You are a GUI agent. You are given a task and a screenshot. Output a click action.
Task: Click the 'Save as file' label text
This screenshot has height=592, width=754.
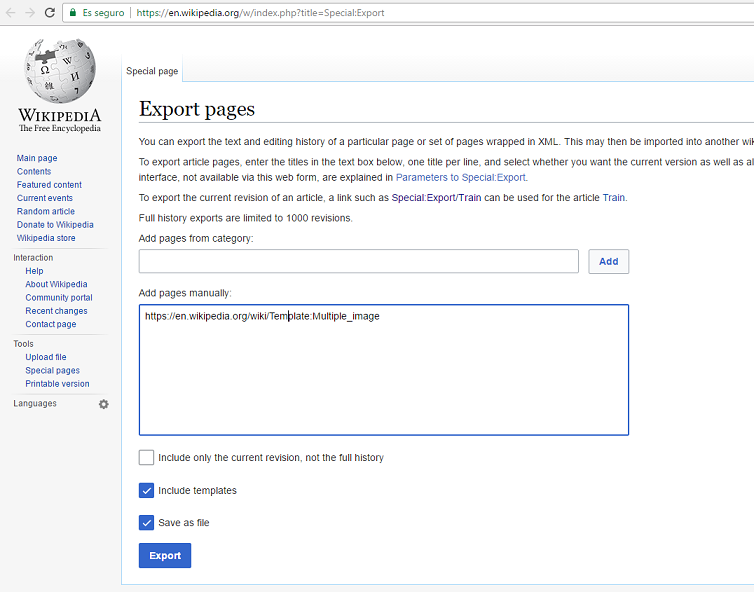184,523
